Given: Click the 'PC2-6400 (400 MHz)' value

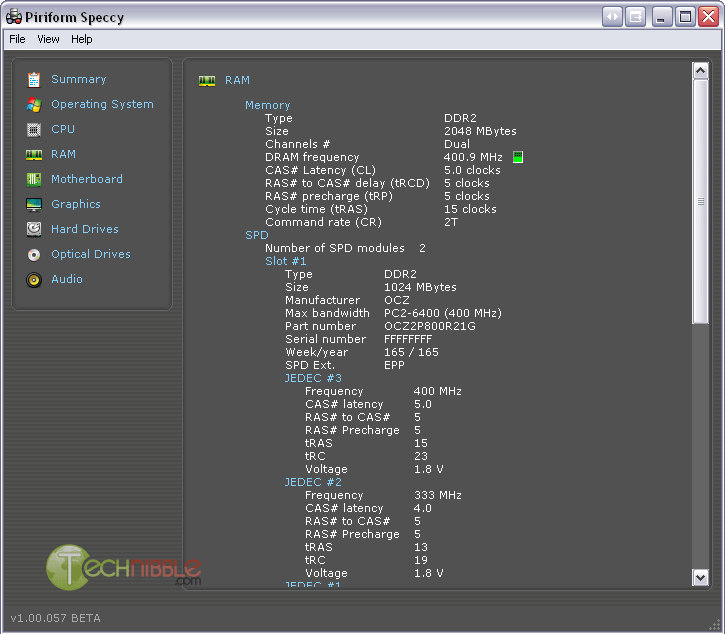Looking at the screenshot, I should pos(443,313).
